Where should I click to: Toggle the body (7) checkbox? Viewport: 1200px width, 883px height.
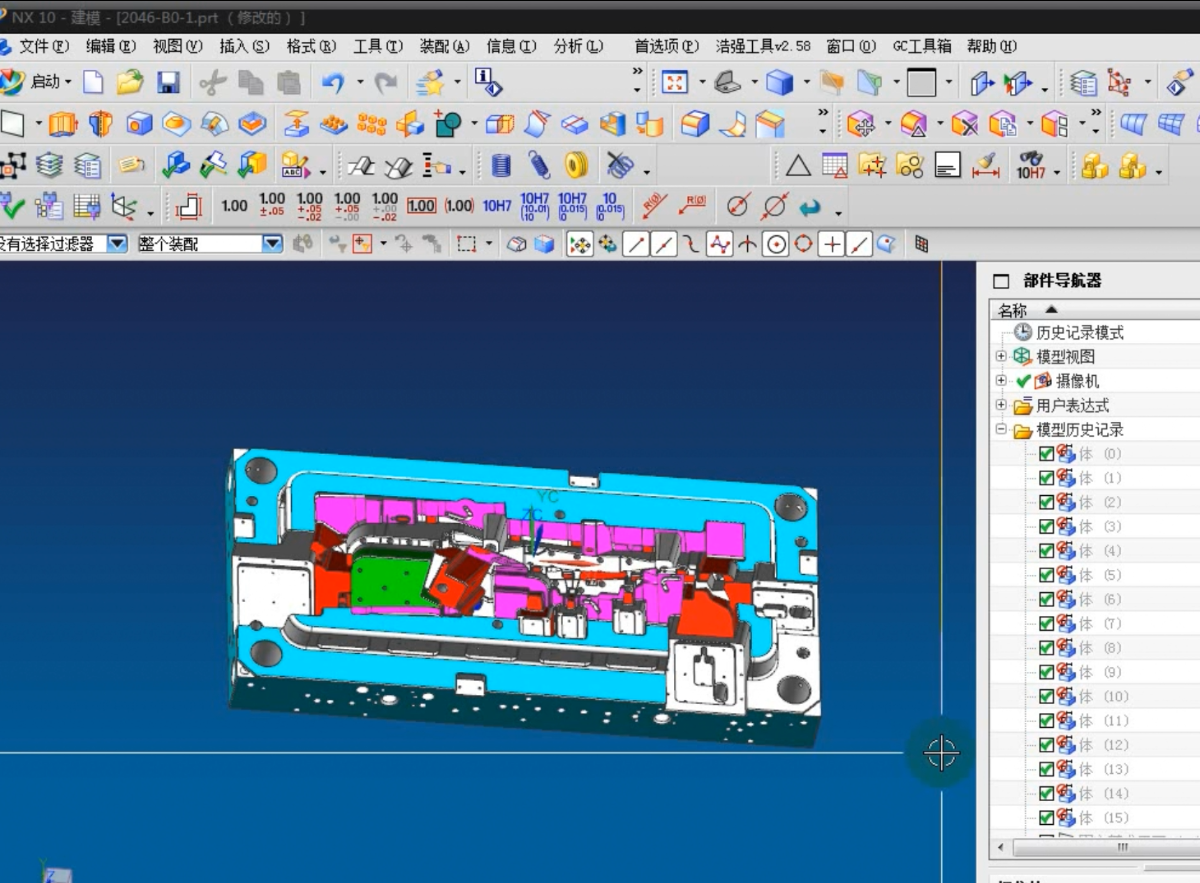pos(1046,623)
